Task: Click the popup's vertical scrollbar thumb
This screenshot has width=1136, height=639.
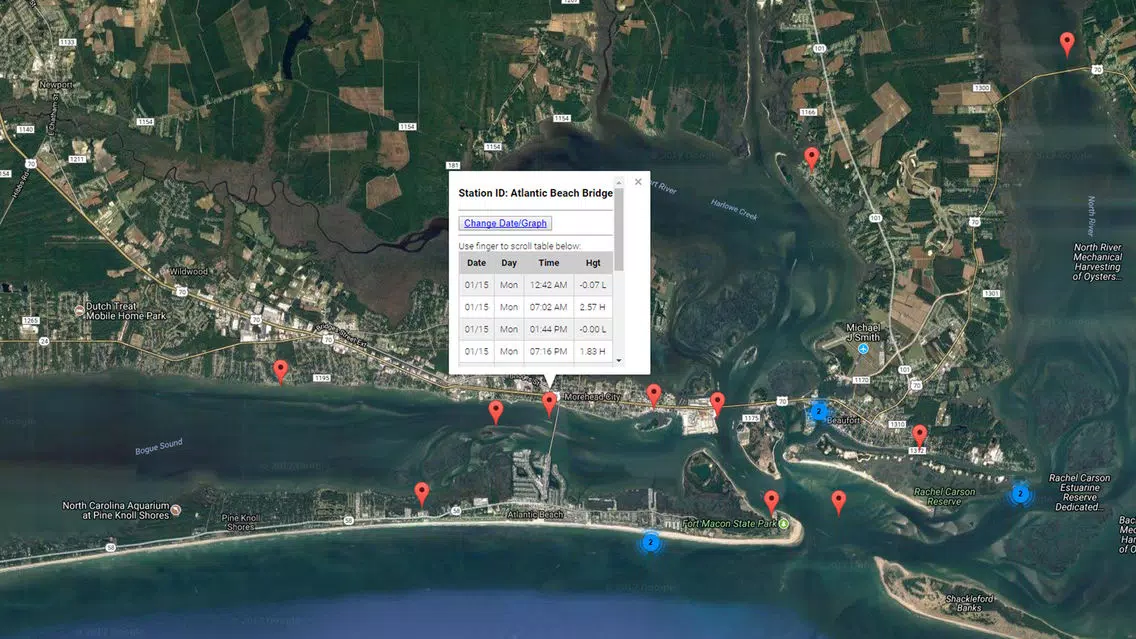Action: pos(619,230)
